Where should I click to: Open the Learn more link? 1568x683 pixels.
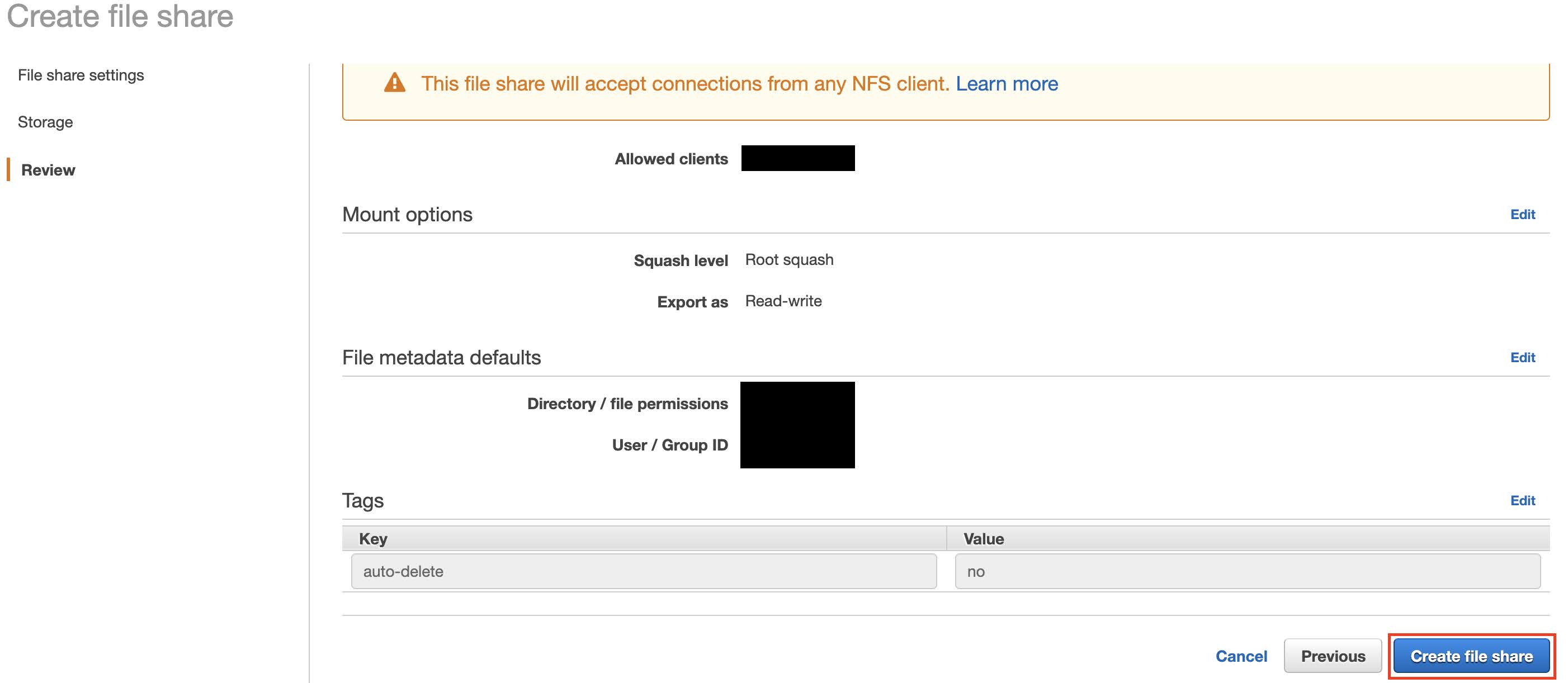(1006, 83)
